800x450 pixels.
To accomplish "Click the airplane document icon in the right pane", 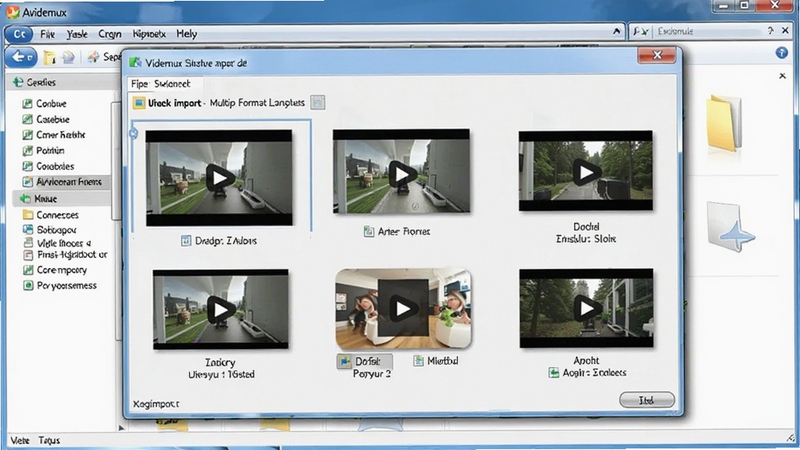I will point(730,228).
